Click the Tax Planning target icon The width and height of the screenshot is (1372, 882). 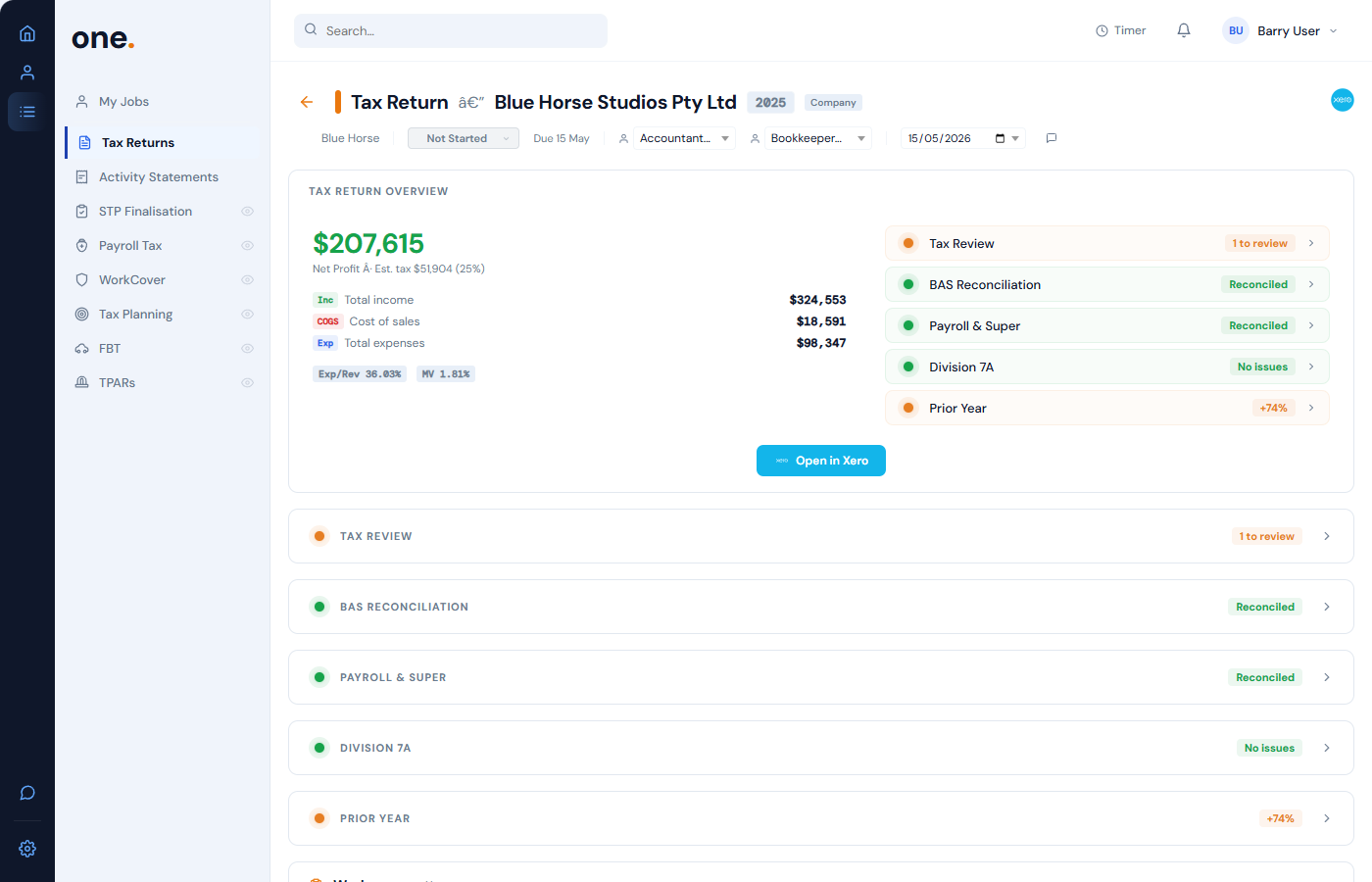[82, 314]
